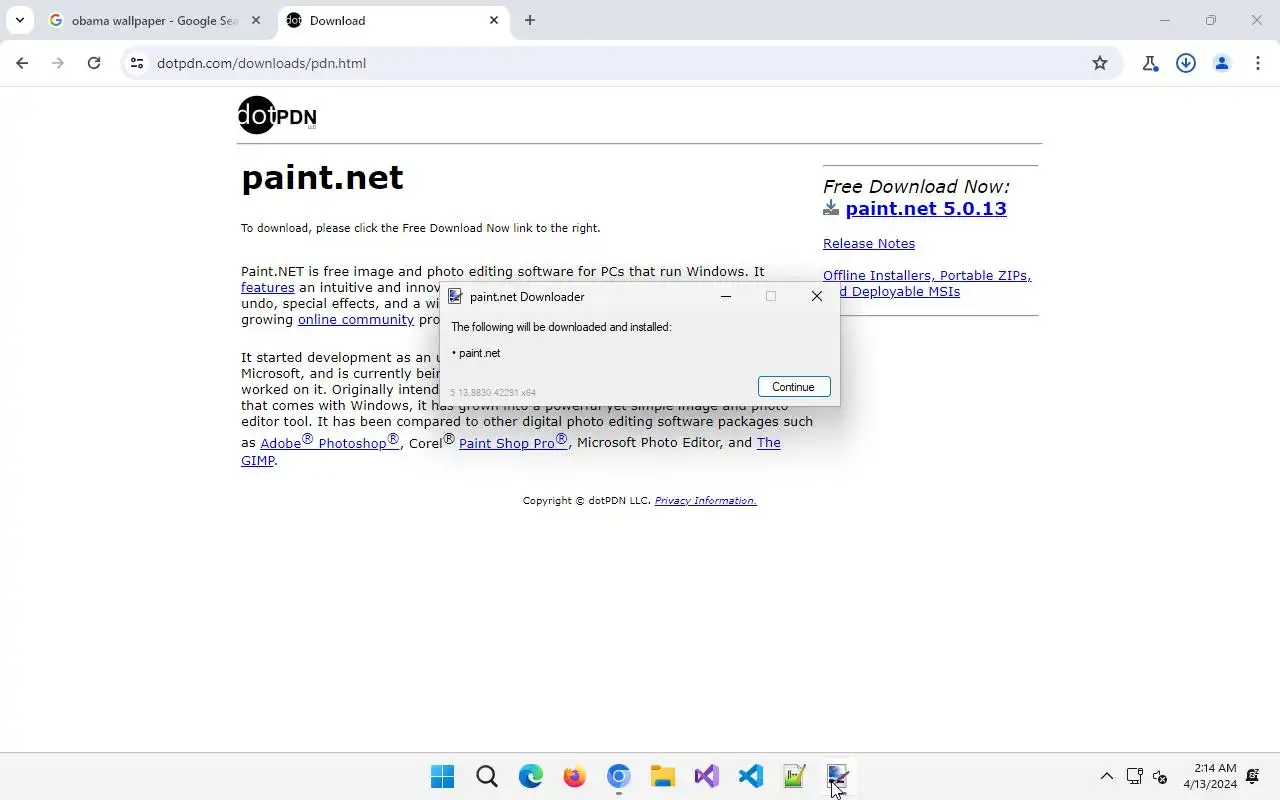
Task: Click the dotPDN logo
Action: 277,115
